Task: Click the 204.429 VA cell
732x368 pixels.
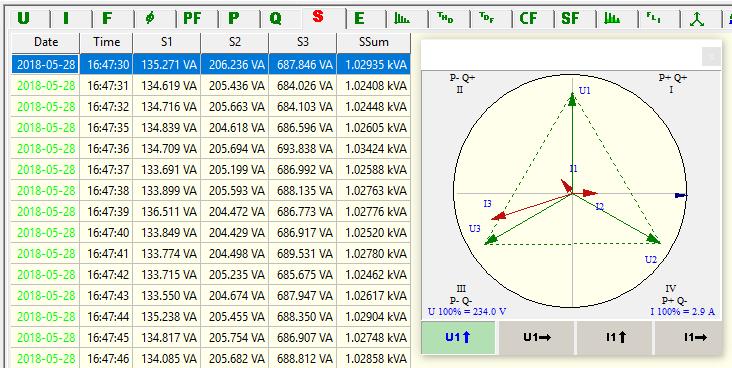Action: pos(235,233)
